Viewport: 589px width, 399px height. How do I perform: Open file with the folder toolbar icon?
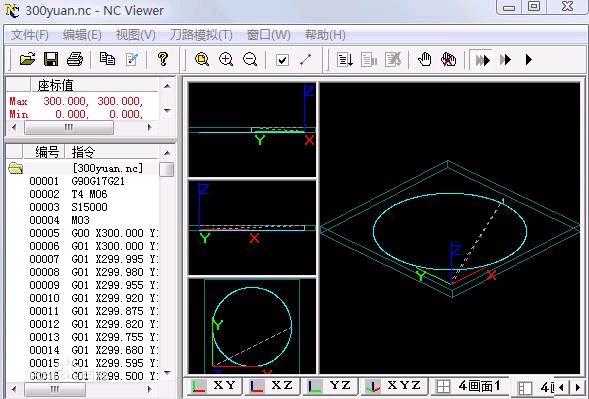pos(27,59)
